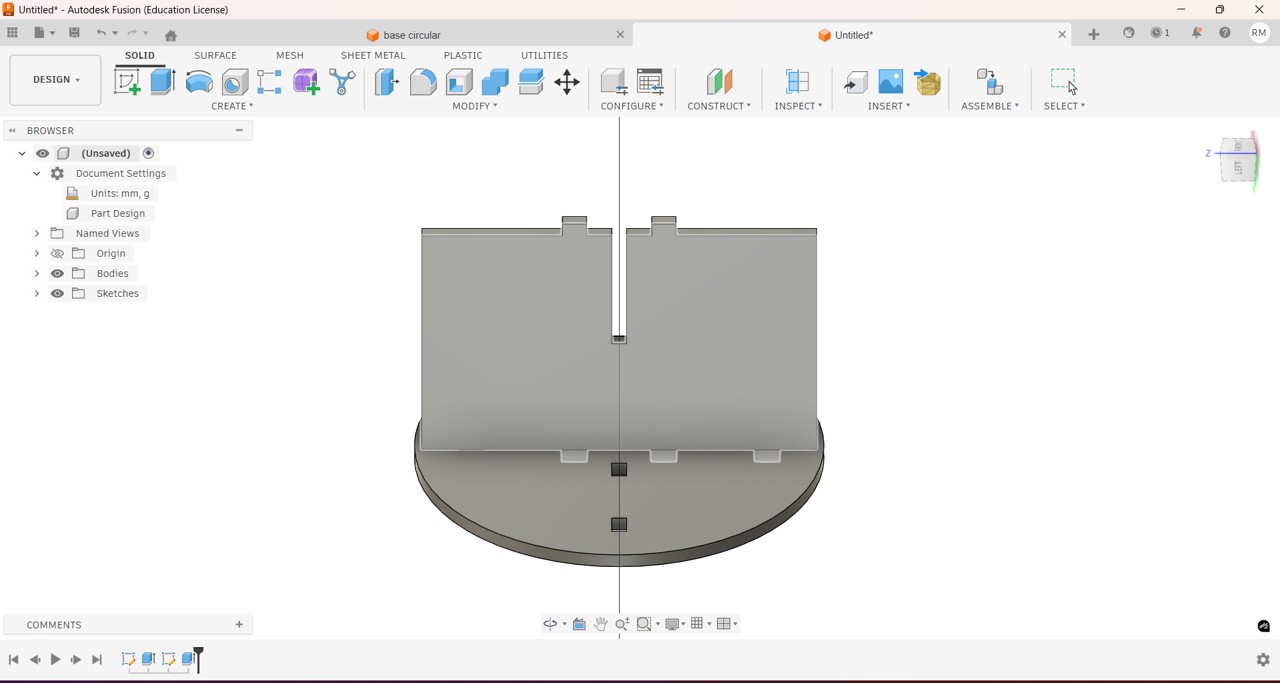Select the Press Pull tool
Screen dimensions: 1280x683
pos(387,82)
